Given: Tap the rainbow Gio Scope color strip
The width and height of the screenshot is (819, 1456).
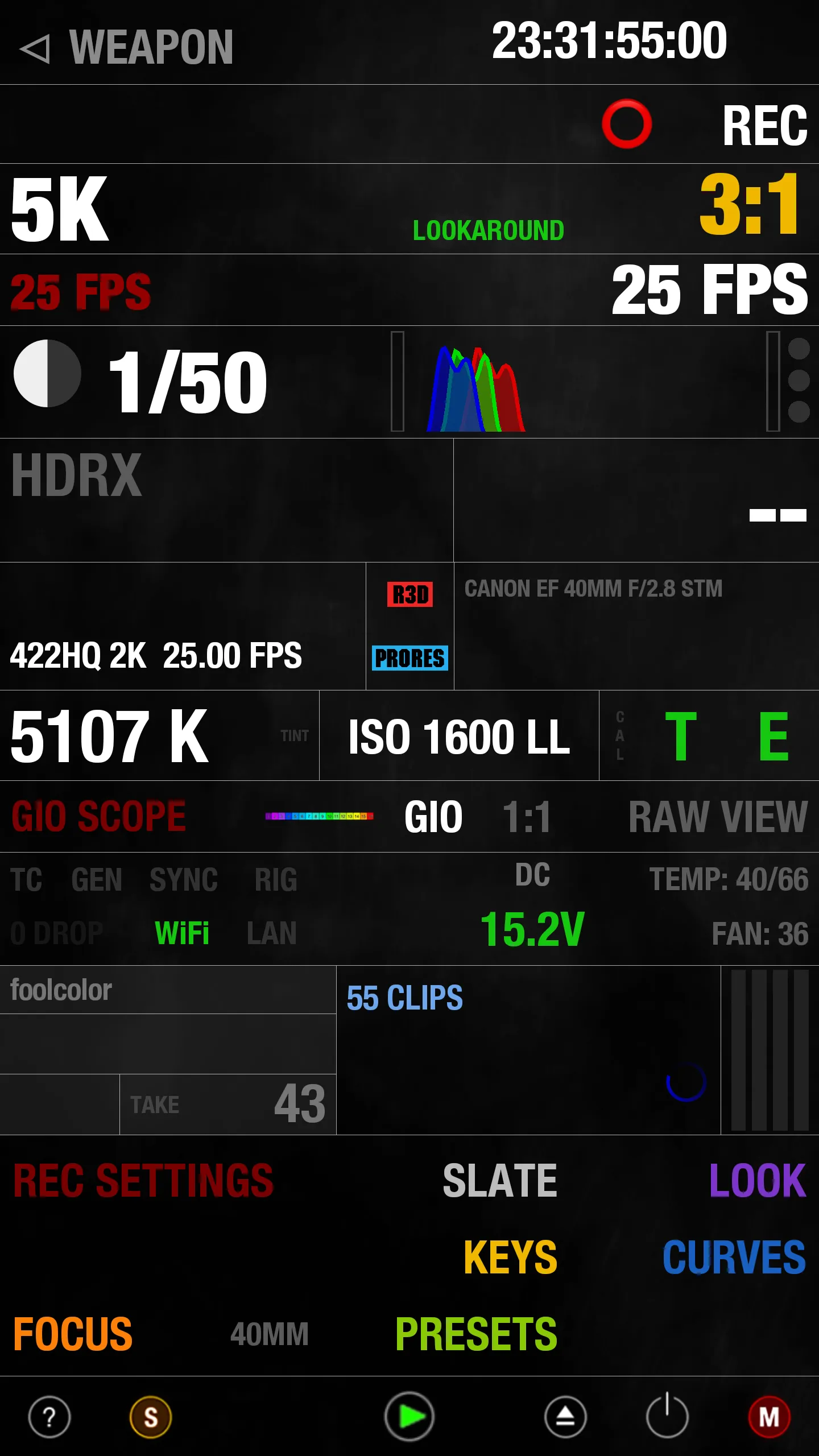Looking at the screenshot, I should (x=319, y=816).
